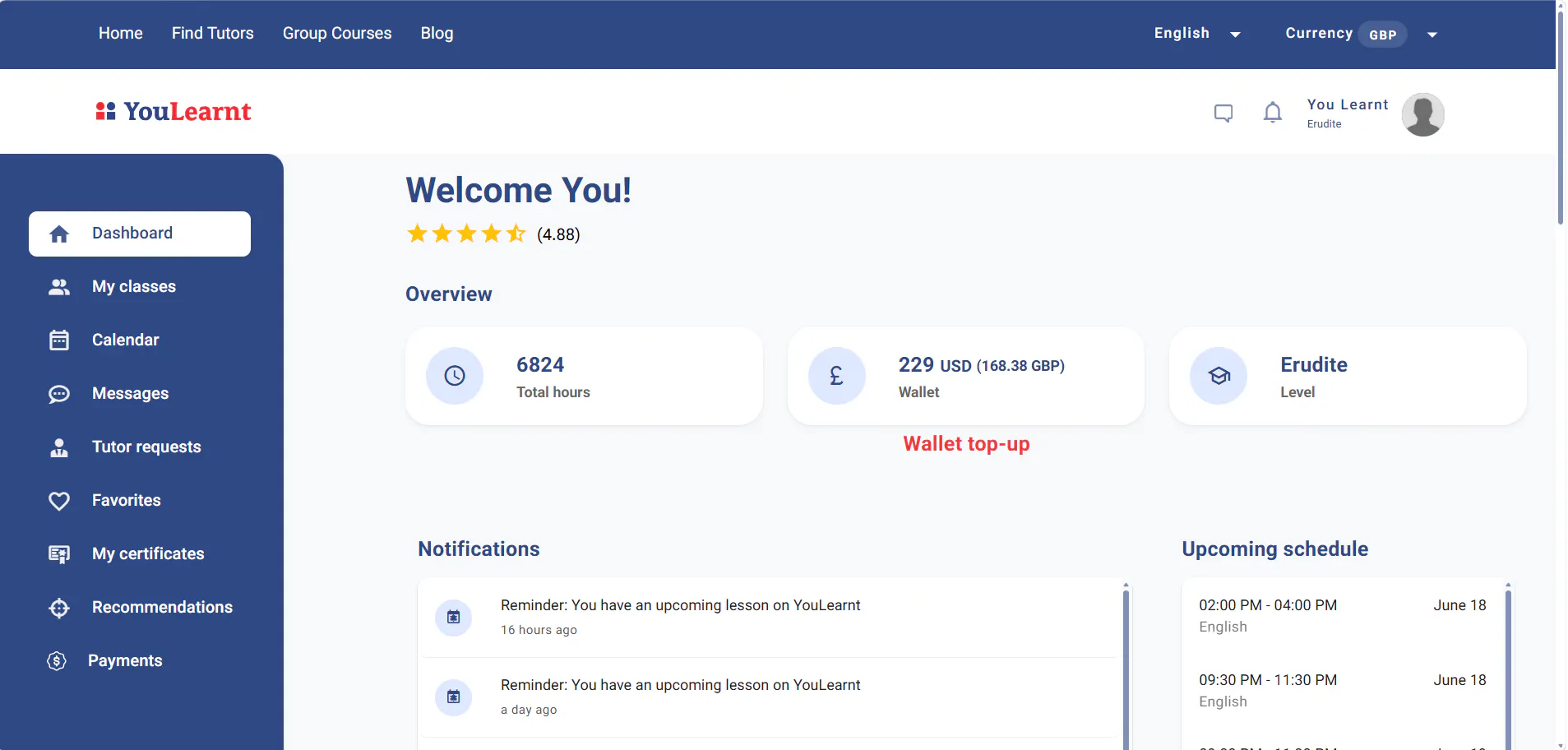Click the Dashboard home icon
Screen dimensions: 1568x750
coord(59,234)
